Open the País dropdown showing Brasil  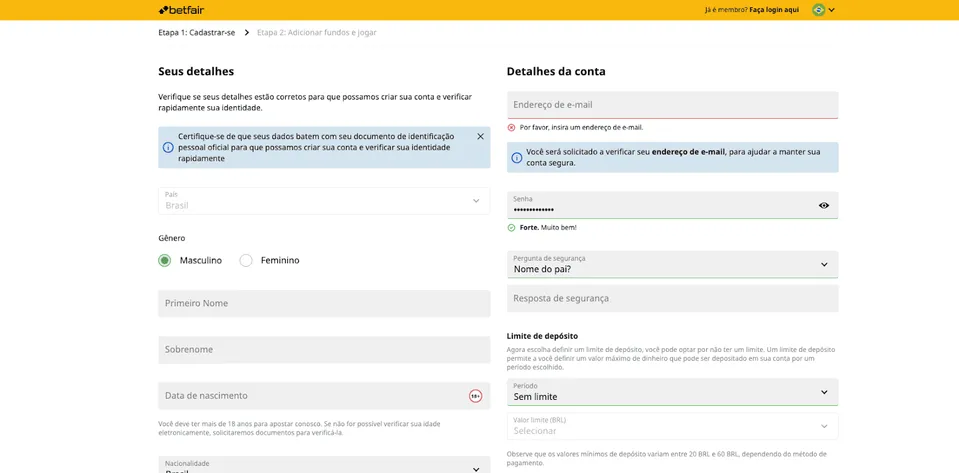pyautogui.click(x=324, y=201)
